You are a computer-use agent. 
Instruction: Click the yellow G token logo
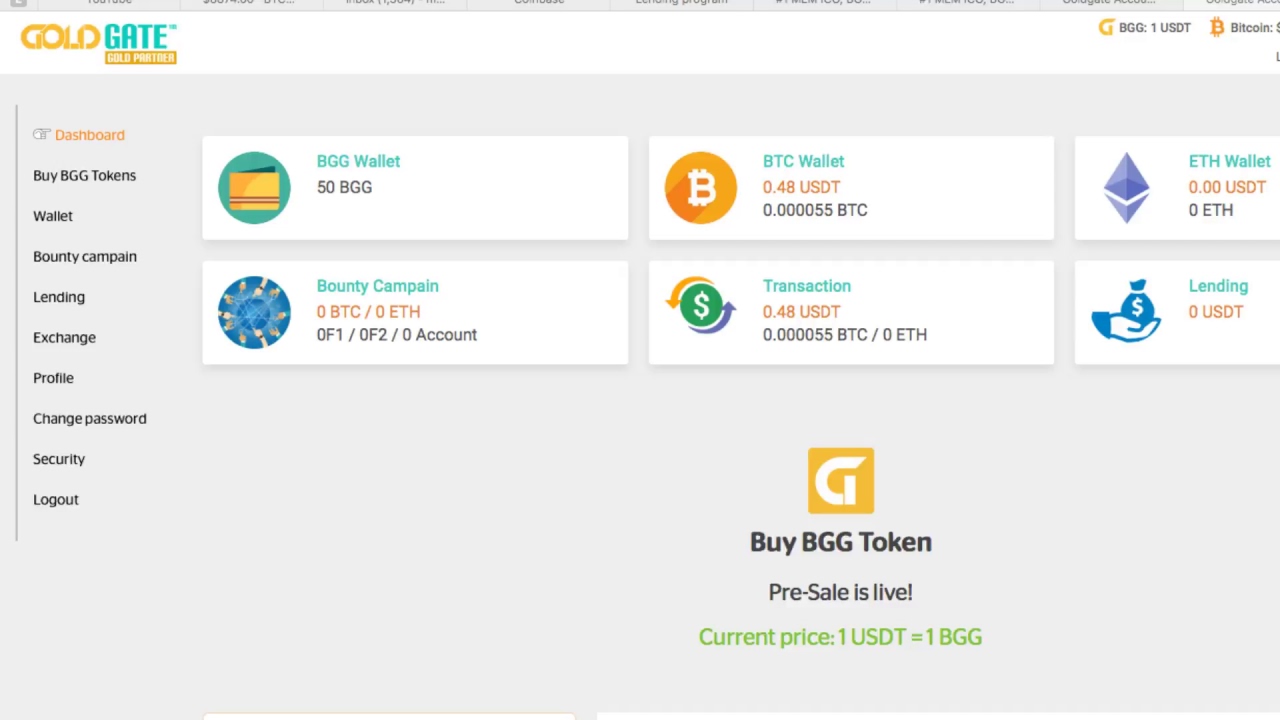click(x=841, y=480)
